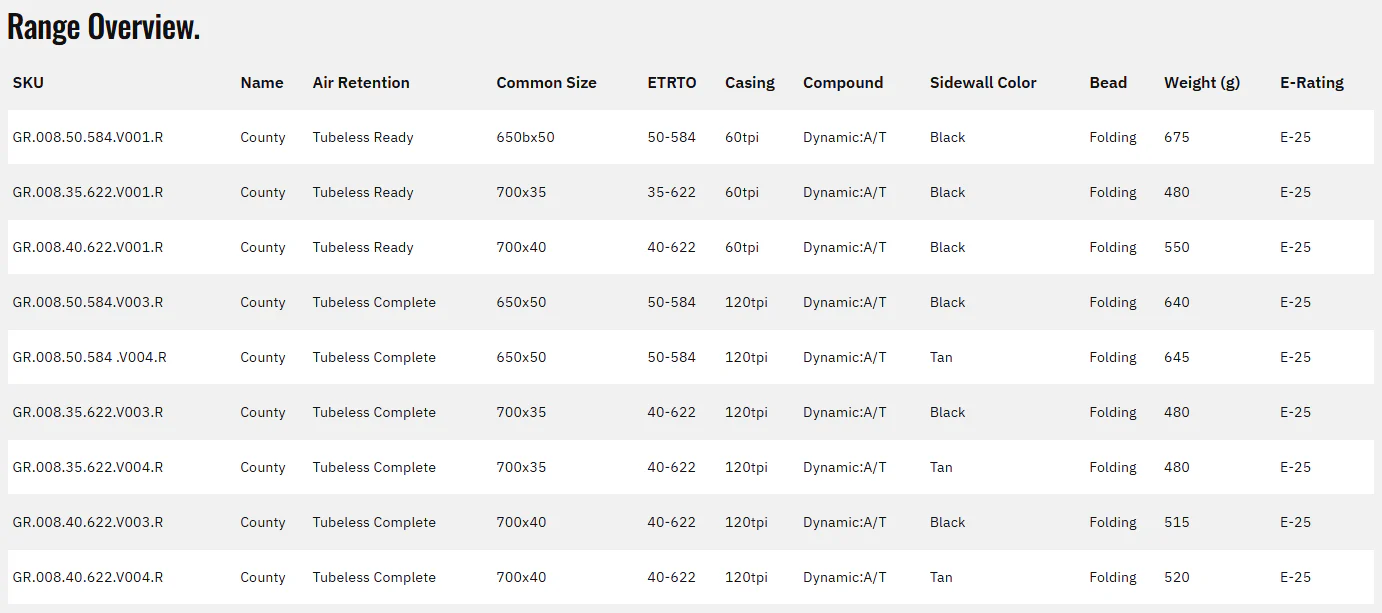This screenshot has width=1382, height=613.
Task: Click the 675 weight value
Action: click(x=1177, y=137)
